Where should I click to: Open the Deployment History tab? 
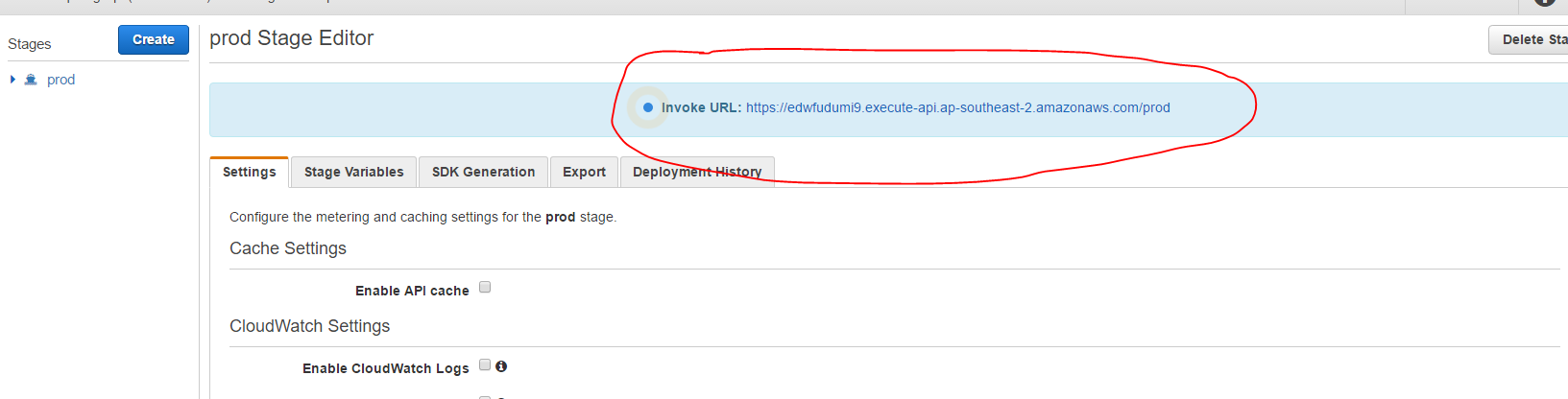click(697, 172)
